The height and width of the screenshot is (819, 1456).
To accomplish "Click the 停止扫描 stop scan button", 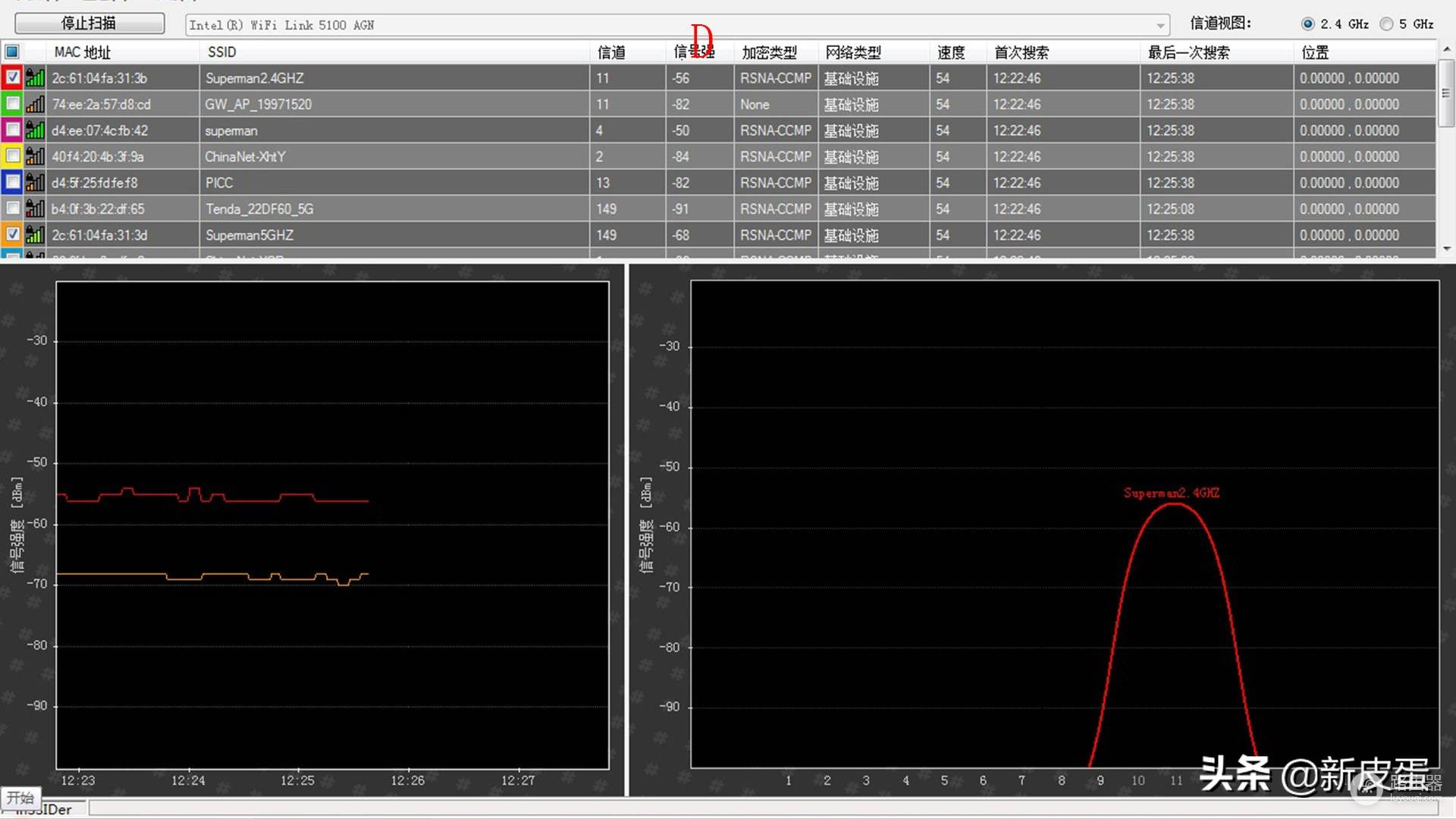I will [89, 24].
